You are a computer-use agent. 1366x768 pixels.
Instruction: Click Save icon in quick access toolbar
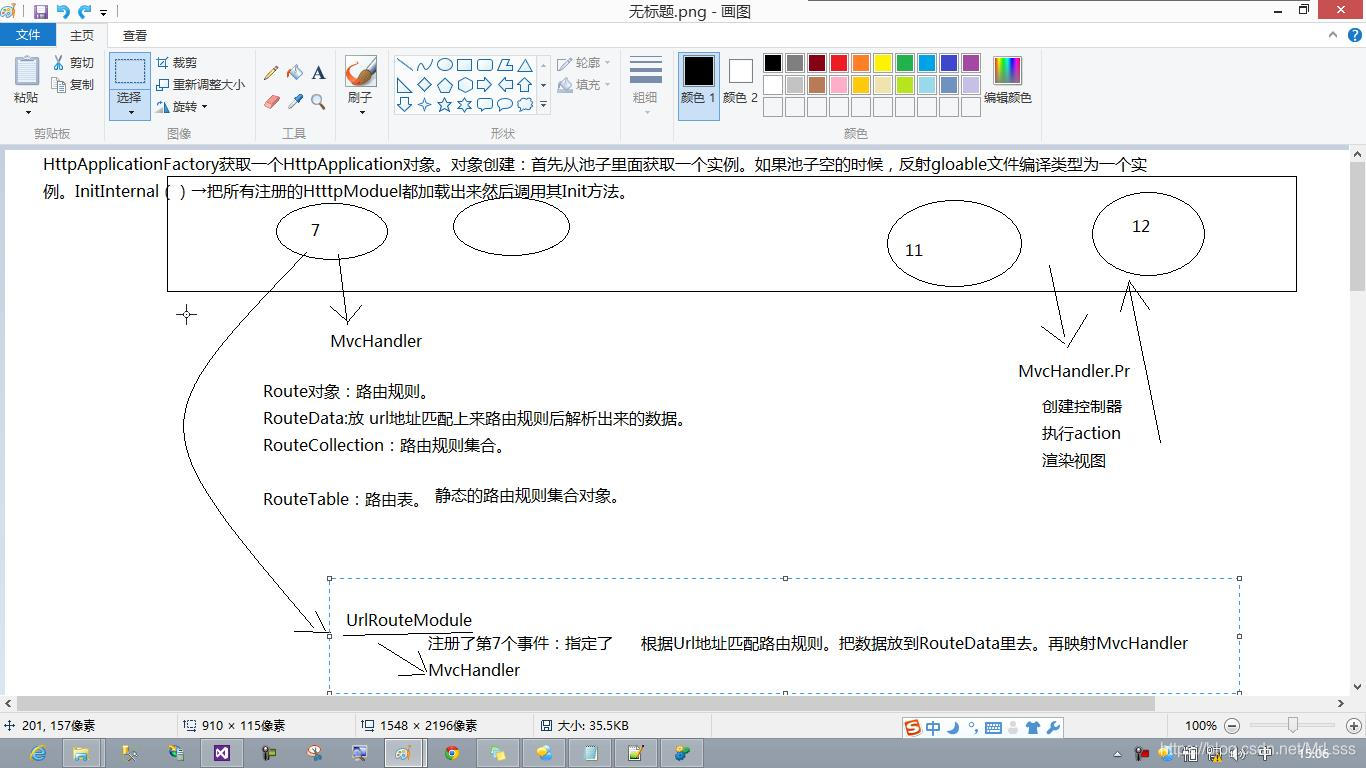(41, 12)
